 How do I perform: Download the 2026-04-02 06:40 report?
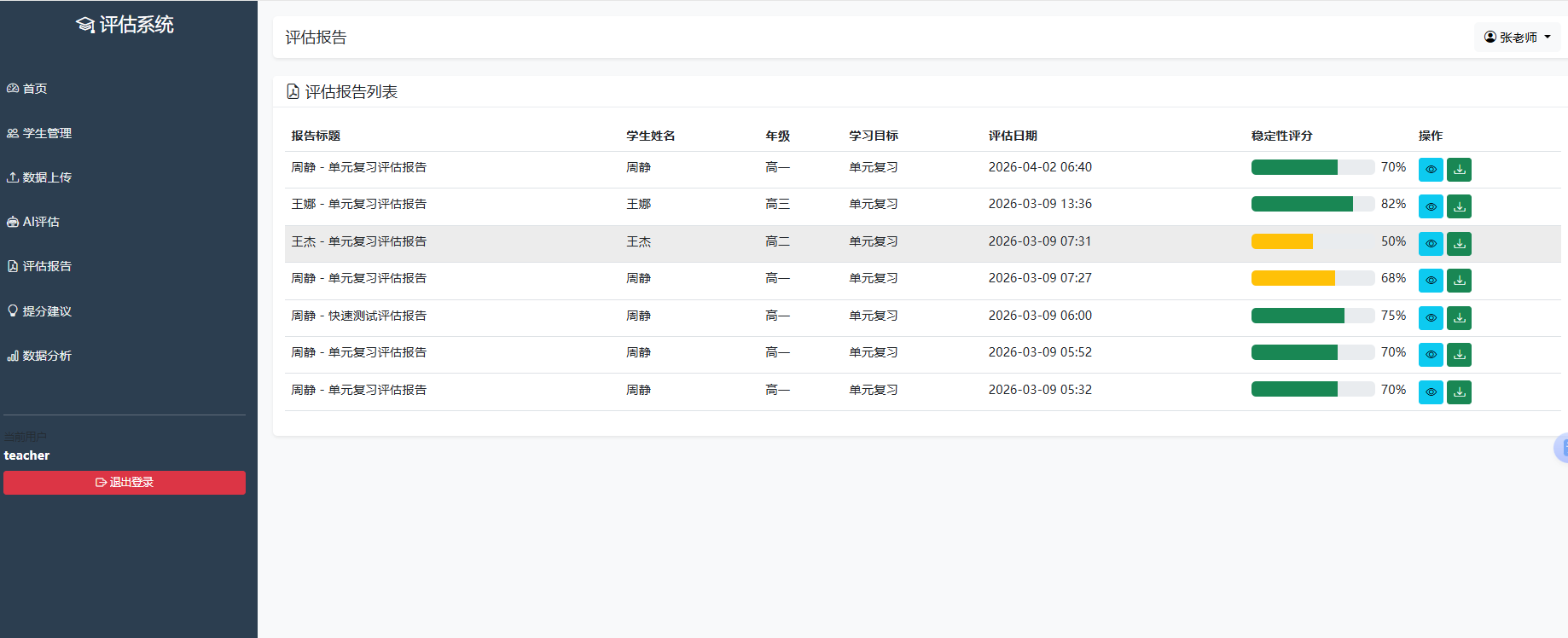[x=1459, y=170]
